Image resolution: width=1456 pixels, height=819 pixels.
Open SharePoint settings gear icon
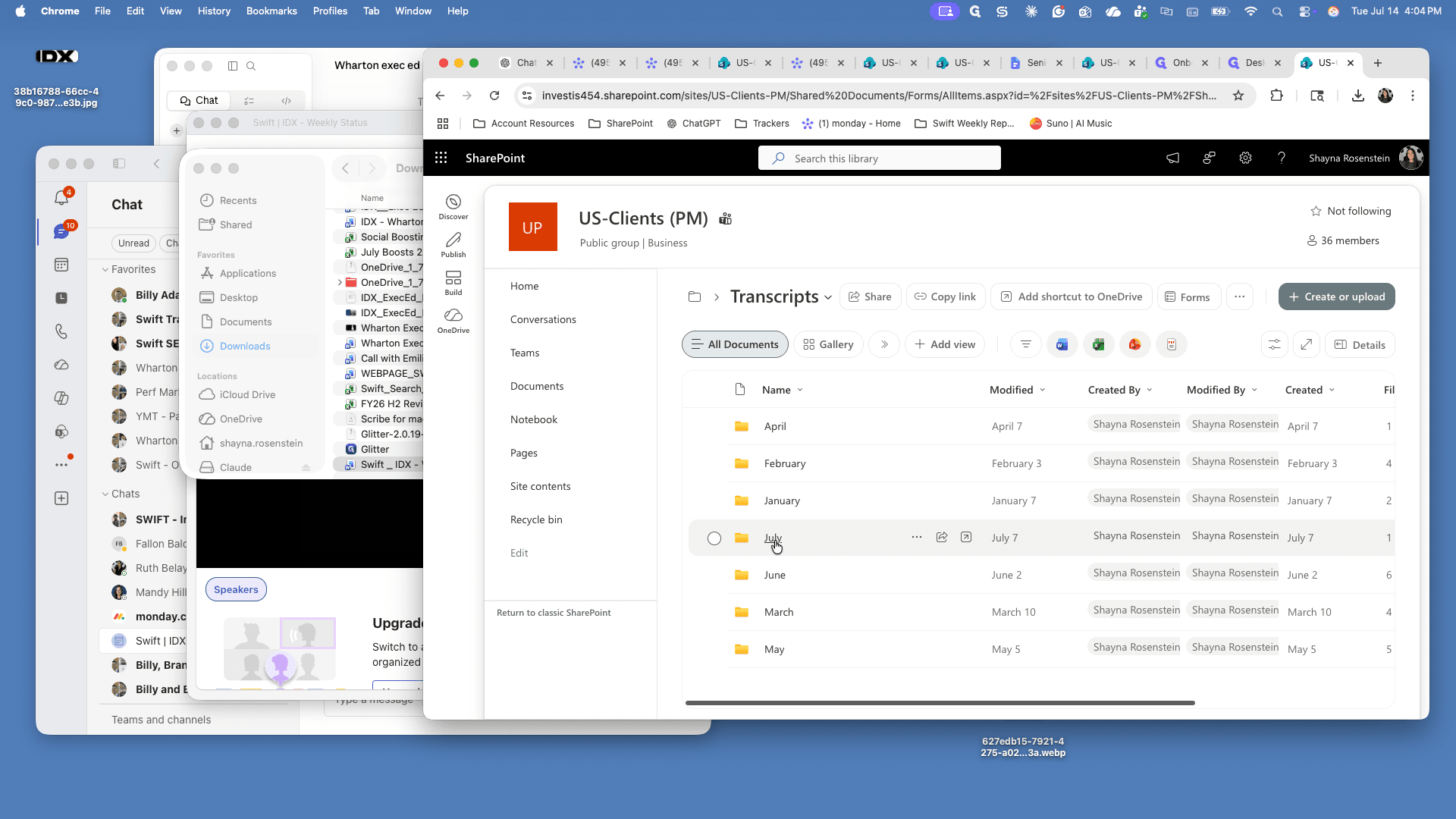tap(1245, 158)
